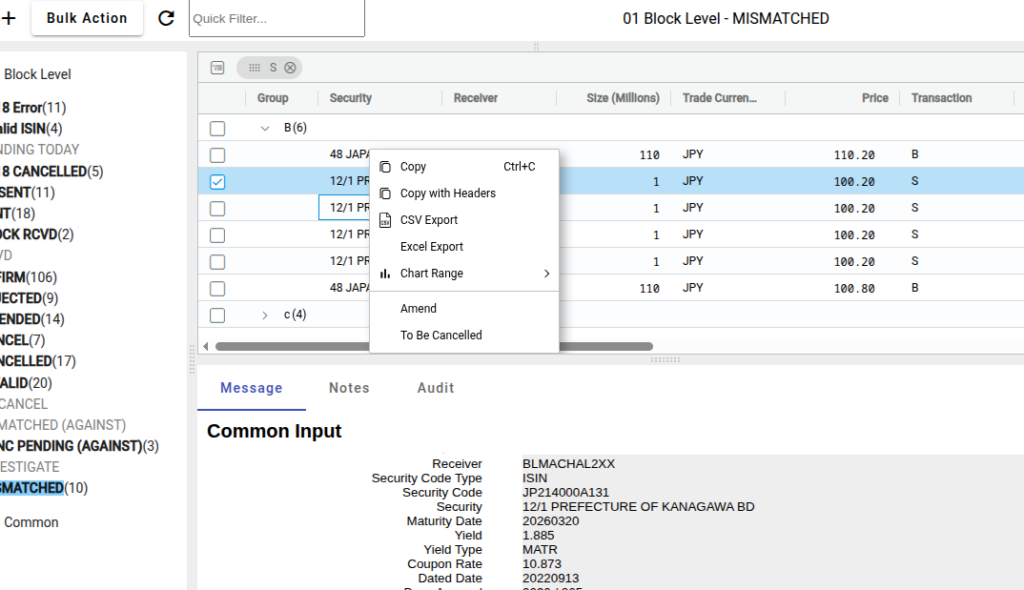1024x590 pixels.
Task: Choose Amend from the context menu
Action: tap(418, 308)
